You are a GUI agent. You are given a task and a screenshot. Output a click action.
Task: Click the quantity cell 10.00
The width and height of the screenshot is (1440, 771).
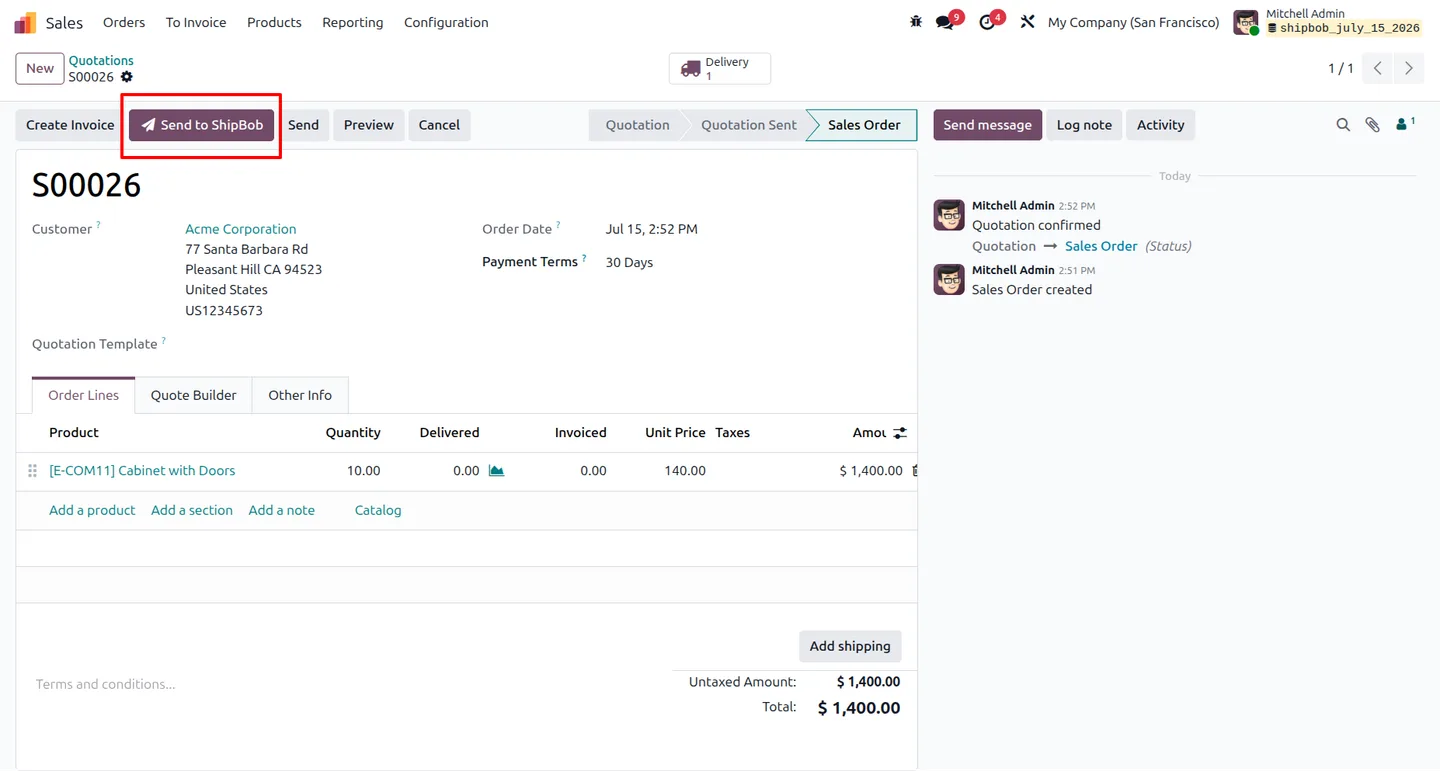(363, 470)
